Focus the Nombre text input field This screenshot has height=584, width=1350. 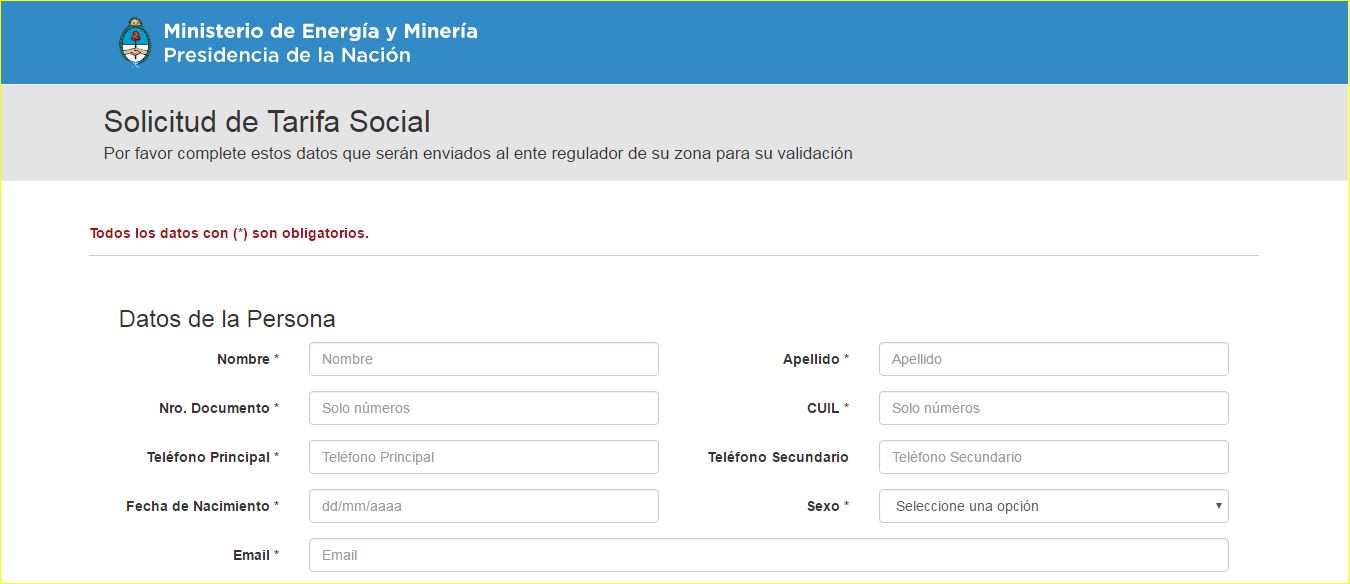[483, 359]
